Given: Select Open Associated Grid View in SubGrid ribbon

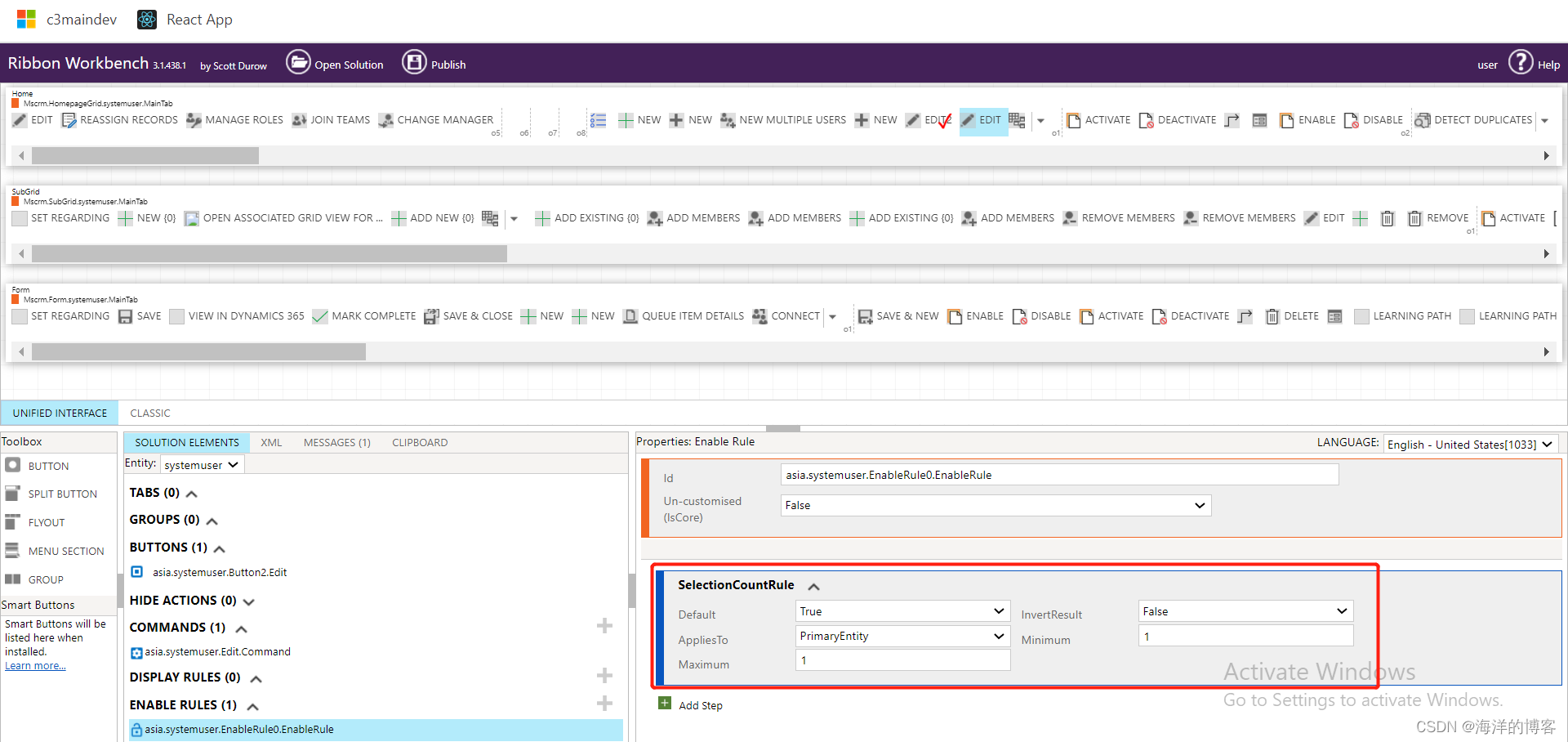Looking at the screenshot, I should (283, 218).
